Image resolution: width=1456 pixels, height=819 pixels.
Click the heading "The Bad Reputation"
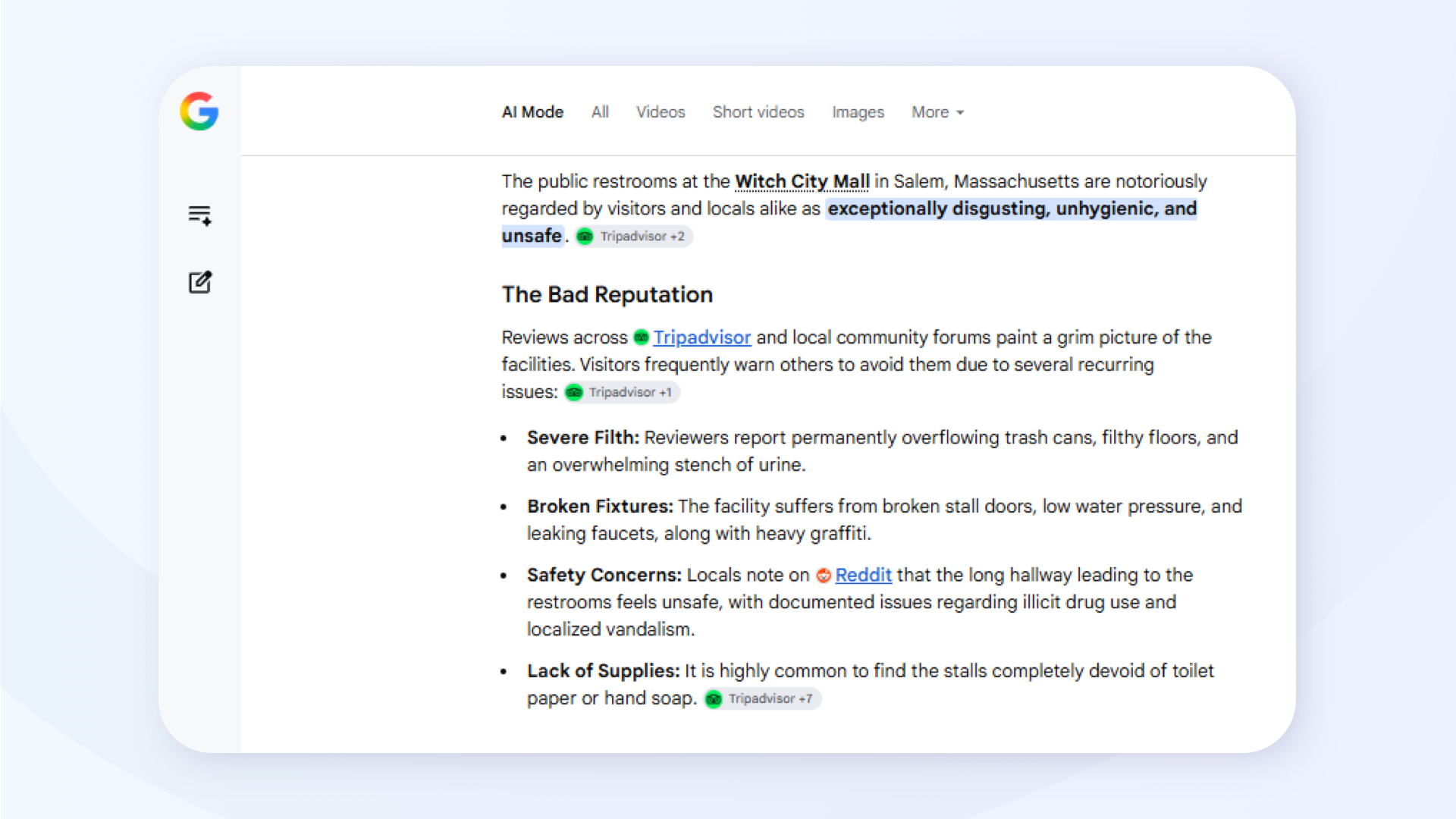coord(607,294)
